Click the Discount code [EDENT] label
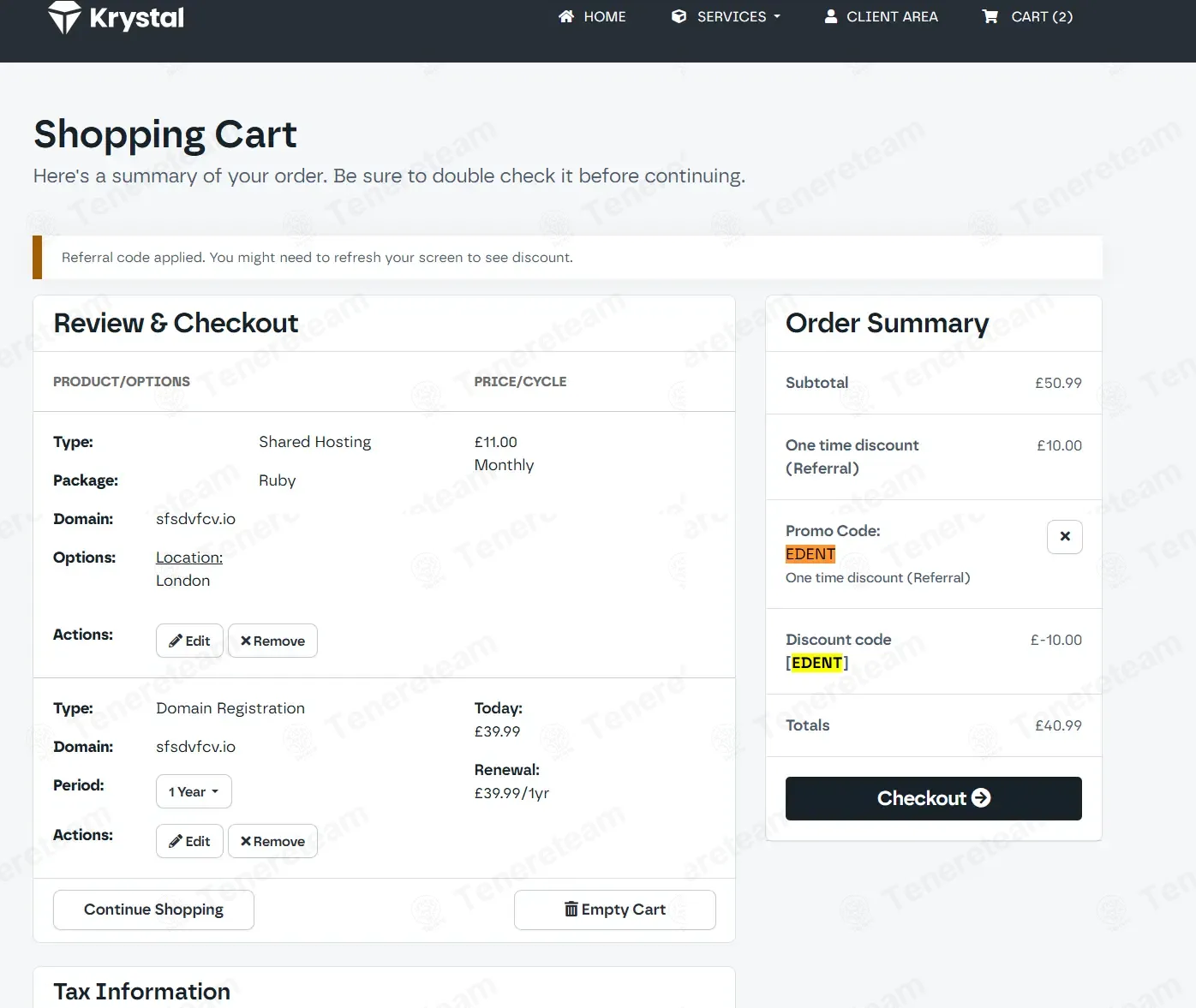1196x1008 pixels. (x=838, y=651)
